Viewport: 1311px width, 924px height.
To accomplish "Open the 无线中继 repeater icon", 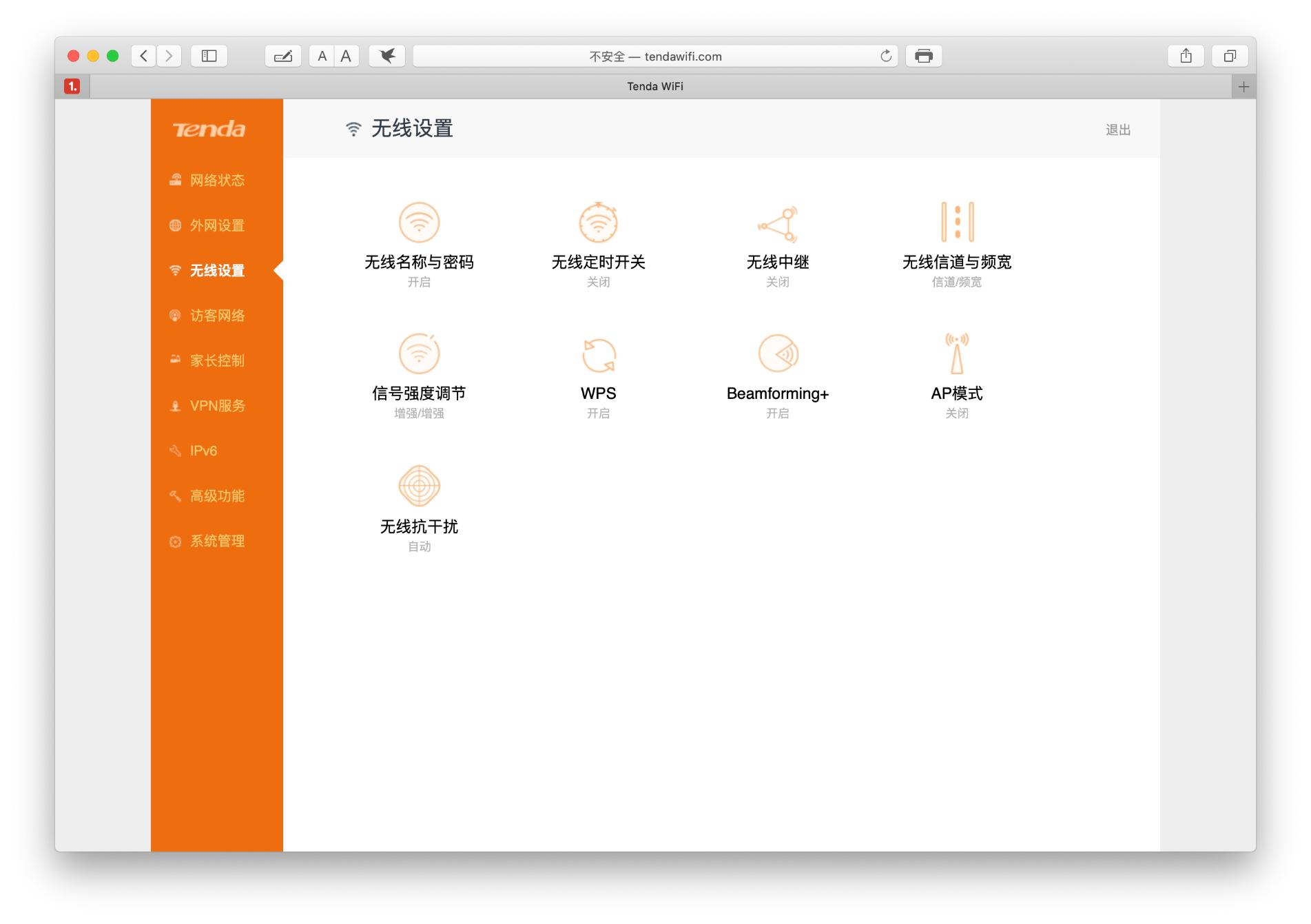I will (778, 223).
